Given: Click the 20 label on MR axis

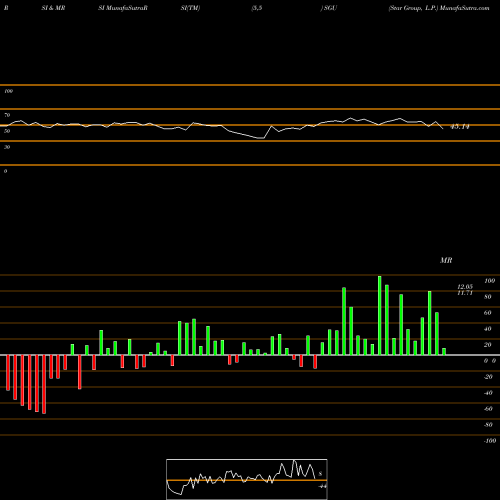Looking at the screenshot, I should pyautogui.click(x=488, y=345).
